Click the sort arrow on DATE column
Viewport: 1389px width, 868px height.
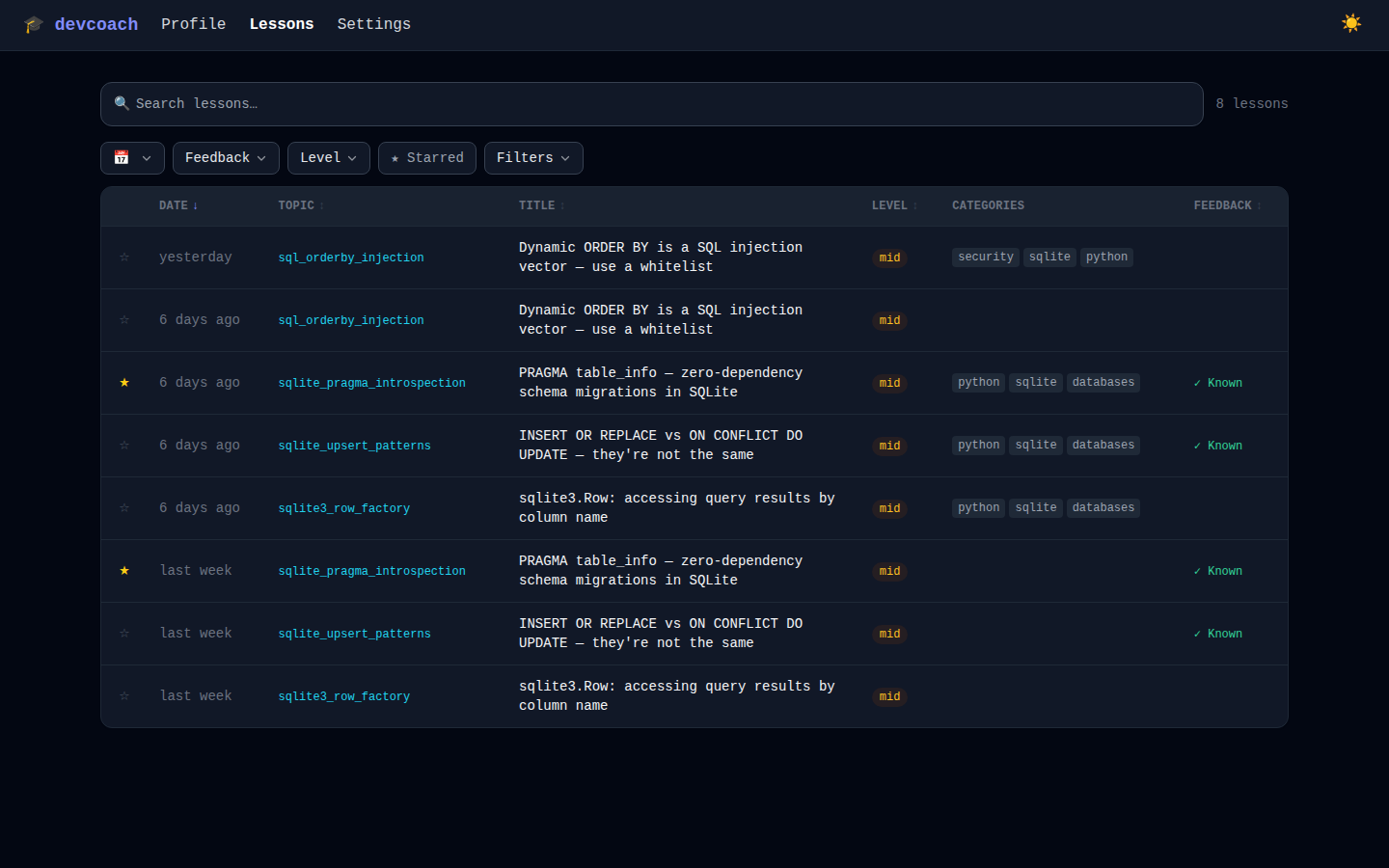click(195, 204)
